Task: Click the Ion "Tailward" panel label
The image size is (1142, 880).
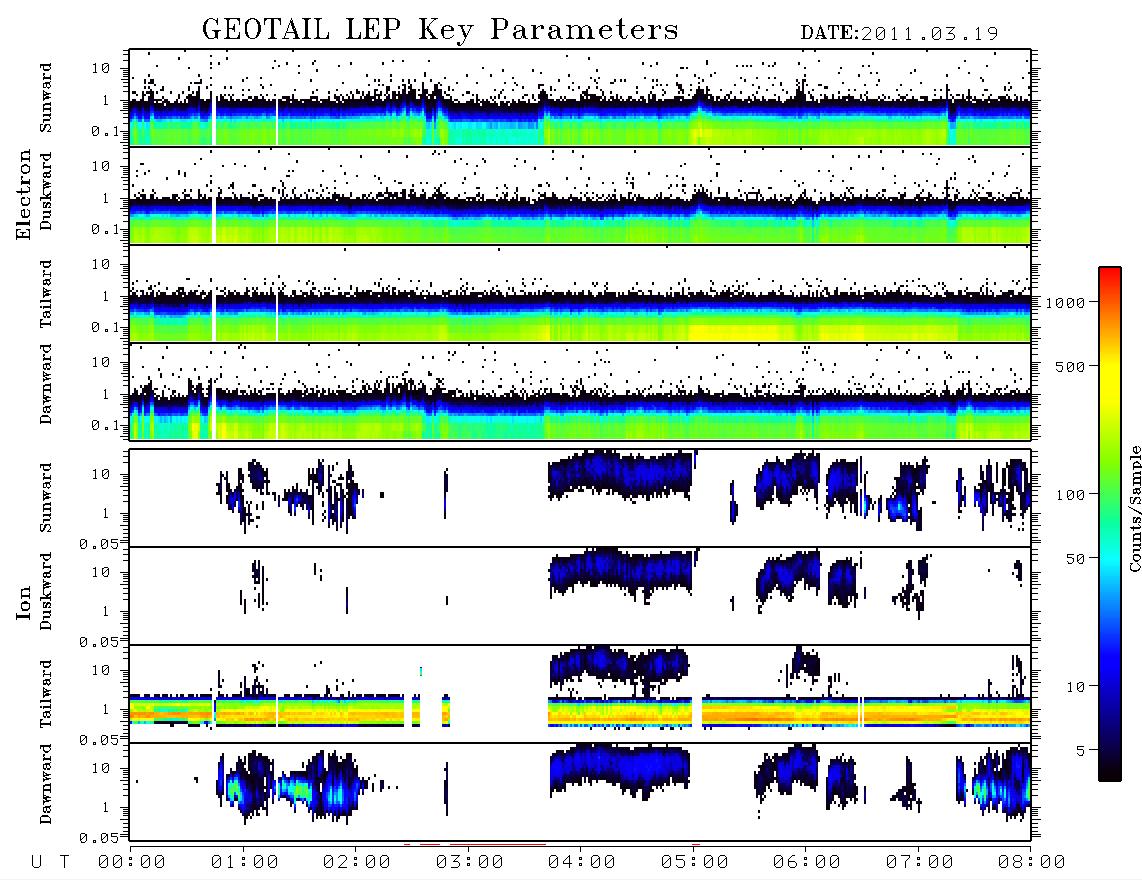Action: pos(46,694)
